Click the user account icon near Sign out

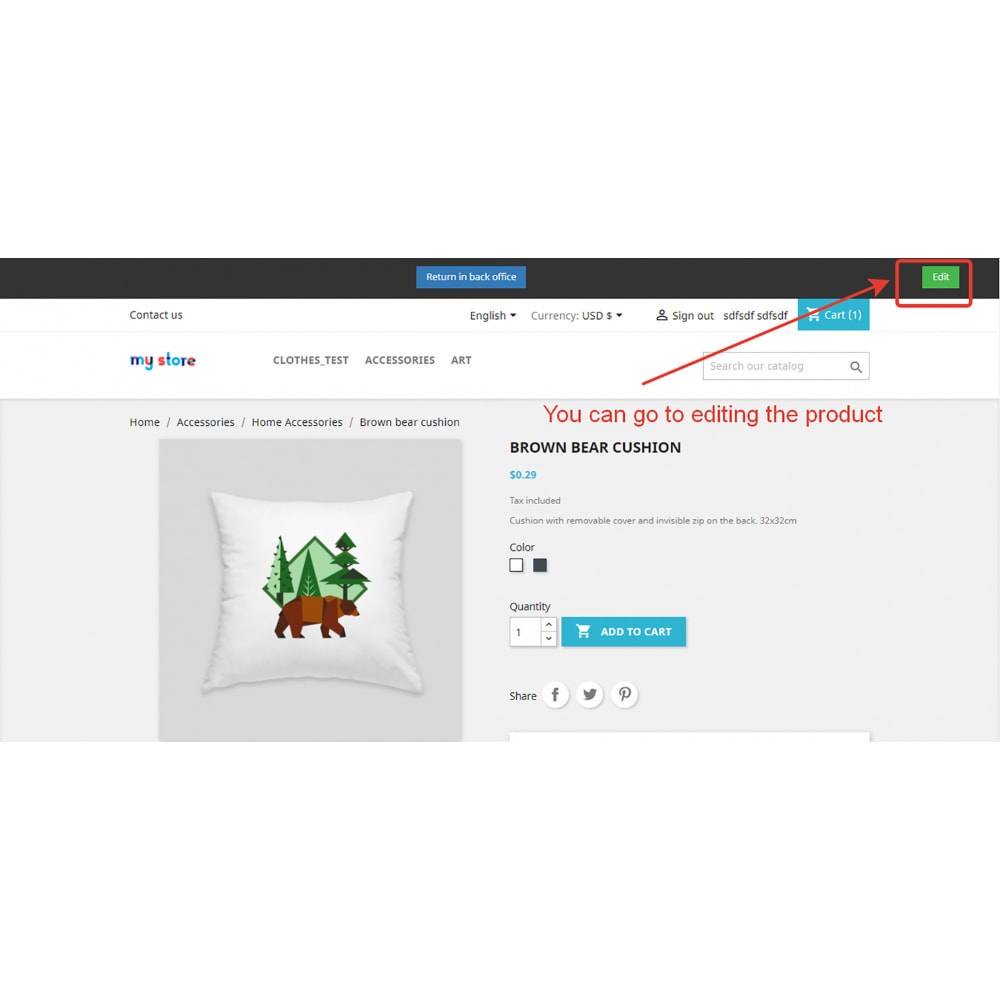coord(662,315)
